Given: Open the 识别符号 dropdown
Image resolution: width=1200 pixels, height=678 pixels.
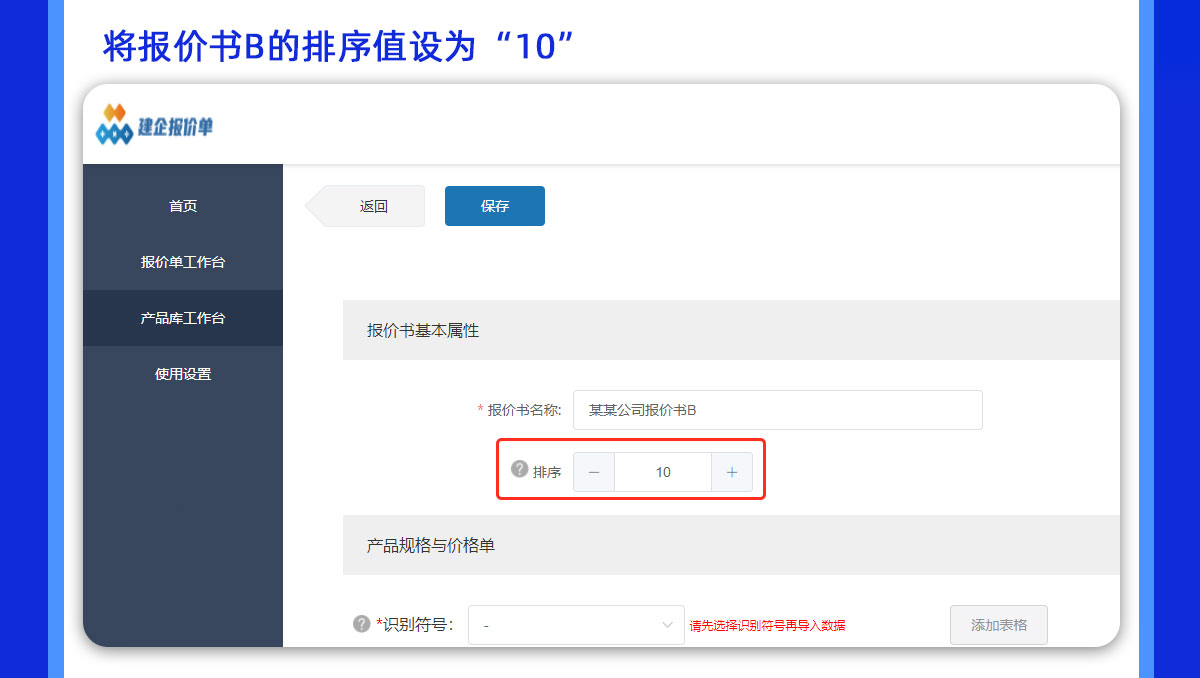Looking at the screenshot, I should 576,625.
